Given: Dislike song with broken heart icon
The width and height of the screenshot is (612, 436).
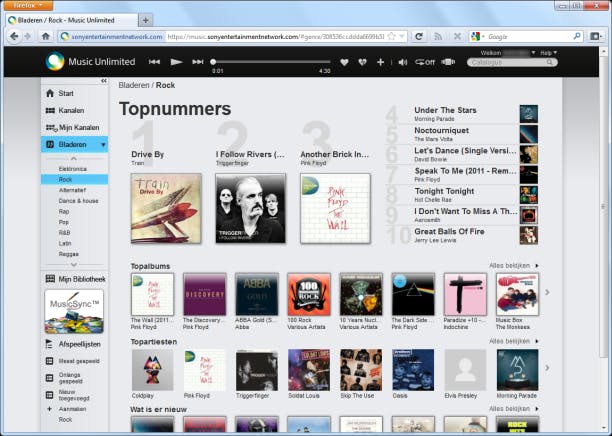Looking at the screenshot, I should (x=363, y=62).
